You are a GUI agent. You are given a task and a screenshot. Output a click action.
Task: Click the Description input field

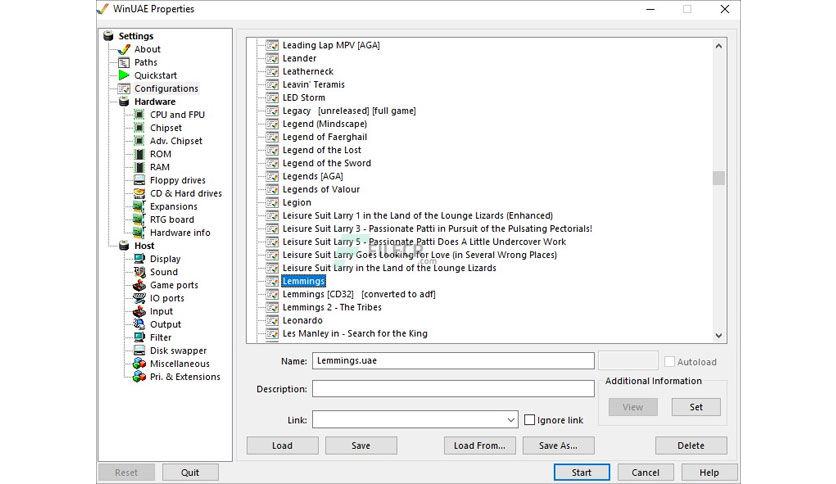tap(453, 389)
